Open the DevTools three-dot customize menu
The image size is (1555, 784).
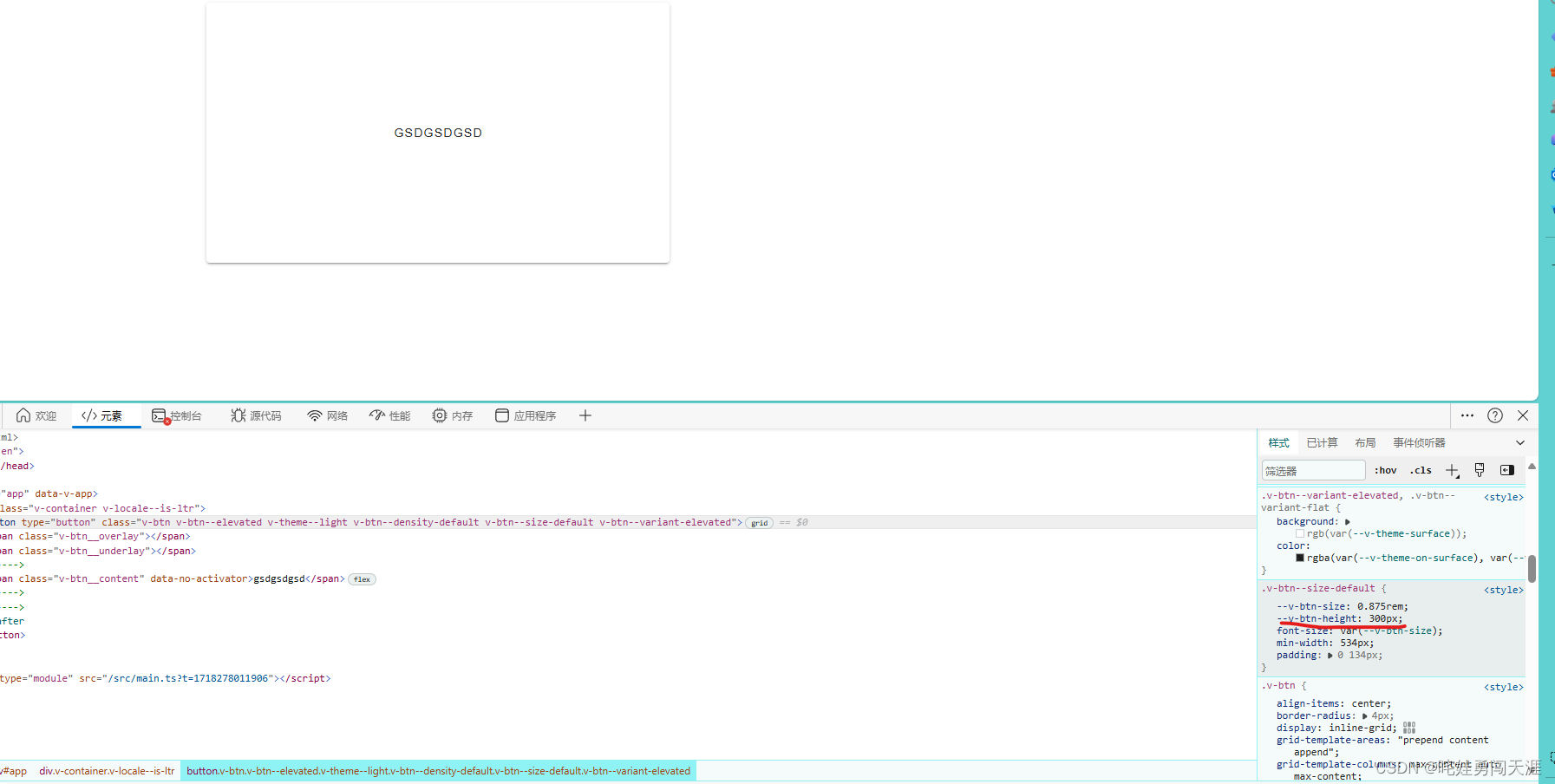pyautogui.click(x=1467, y=415)
